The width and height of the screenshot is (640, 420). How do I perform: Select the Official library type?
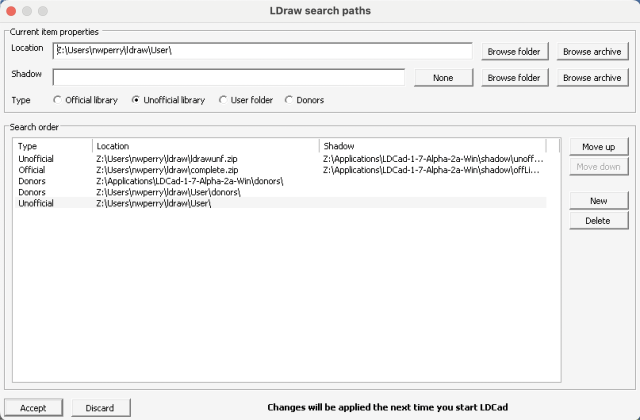(86, 100)
